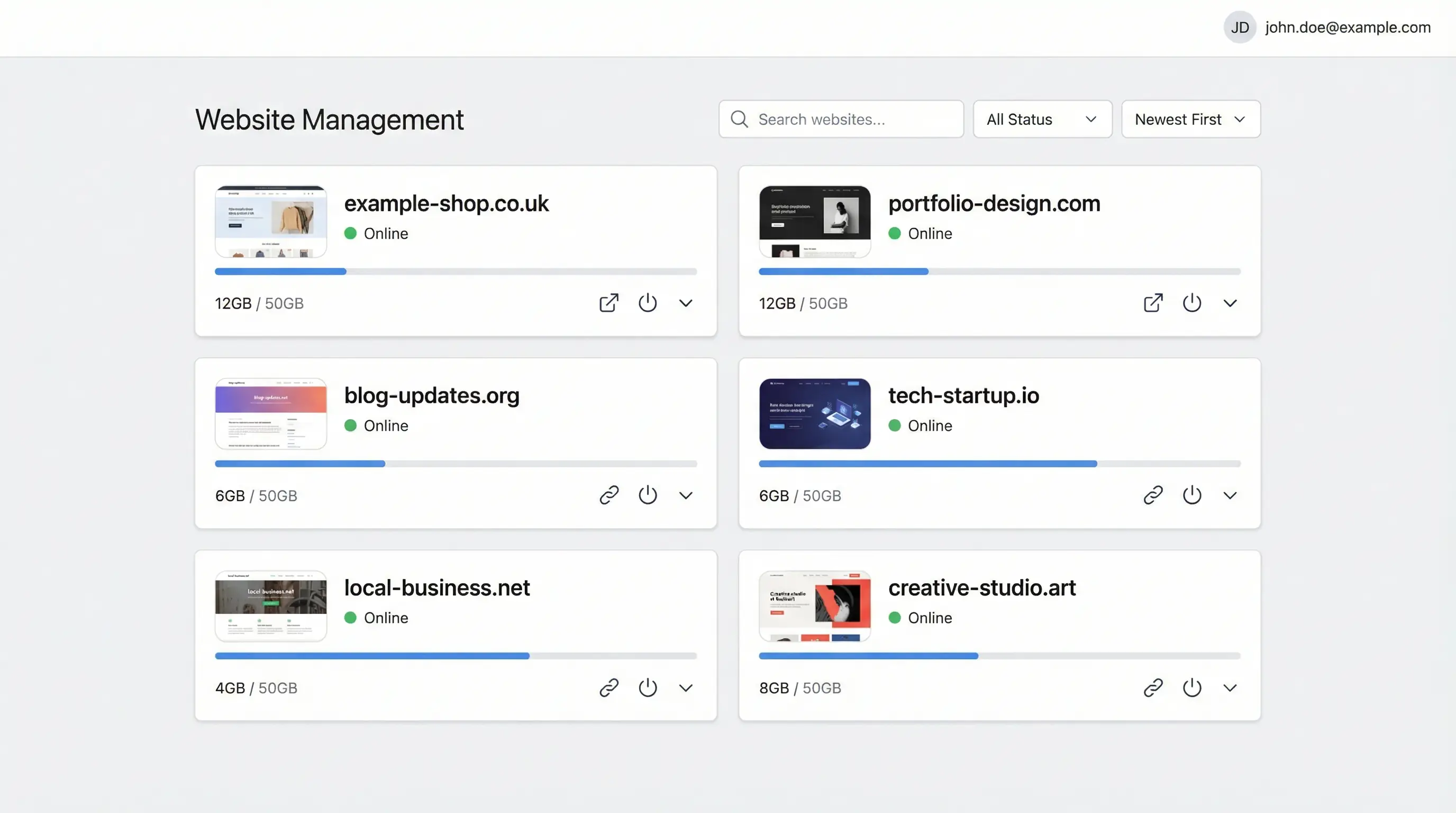Click the 8GB / 50GB storage text

point(800,688)
